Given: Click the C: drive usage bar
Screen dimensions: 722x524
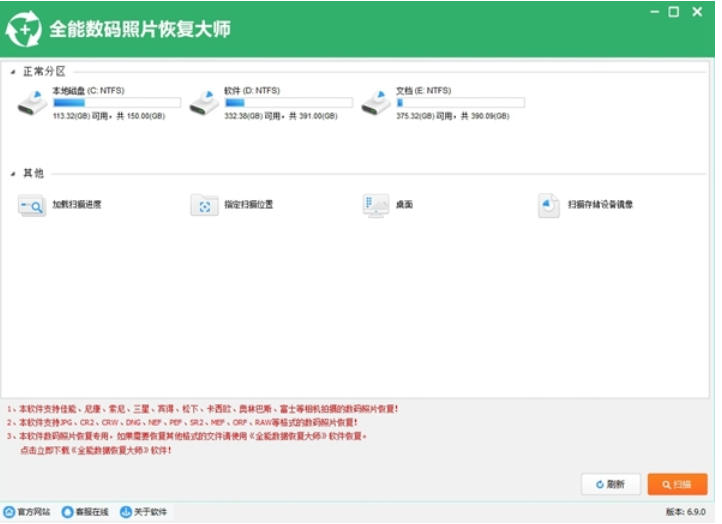Looking at the screenshot, I should coord(116,102).
